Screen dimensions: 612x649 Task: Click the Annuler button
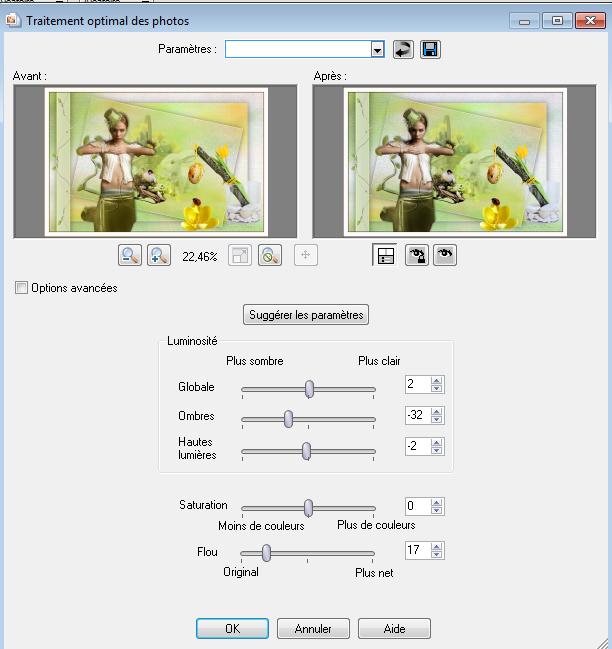(x=313, y=629)
